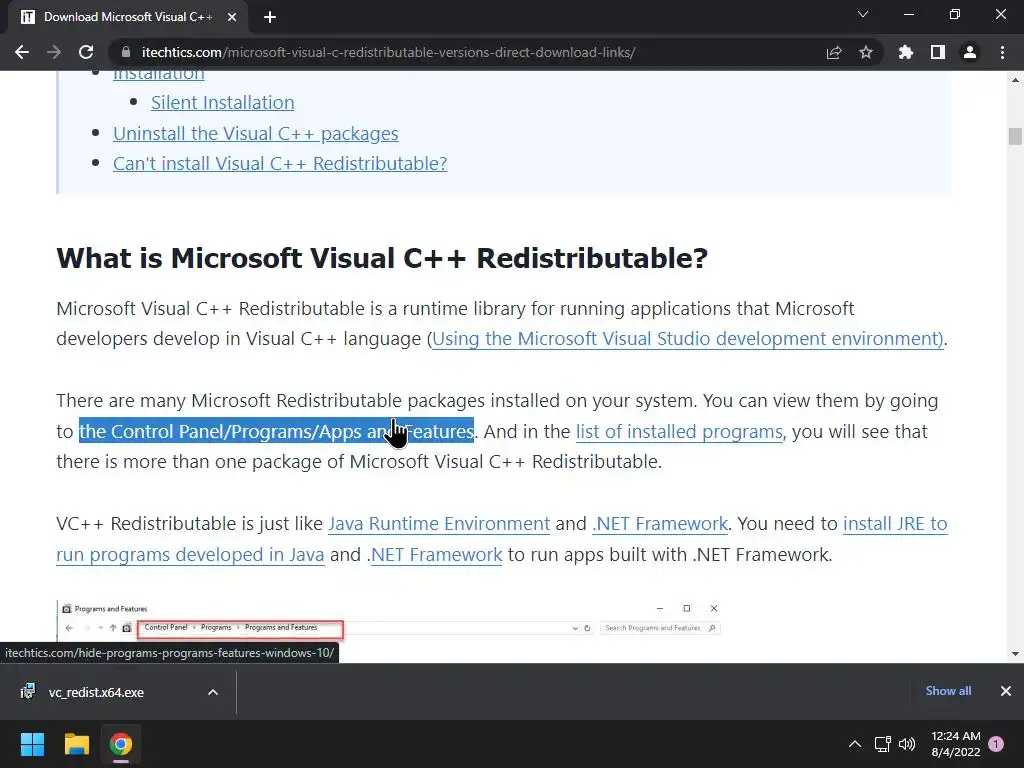Click the page vertical scrollbar thumb
The height and width of the screenshot is (768, 1024).
pyautogui.click(x=1015, y=136)
